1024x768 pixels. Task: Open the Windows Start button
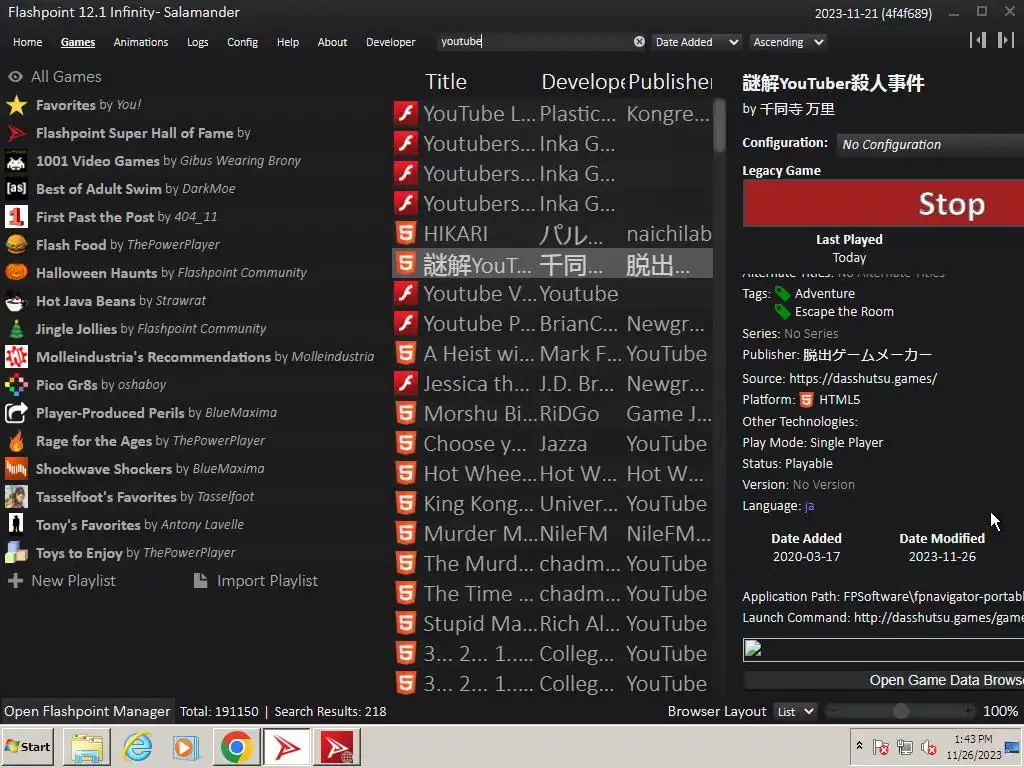(x=27, y=746)
